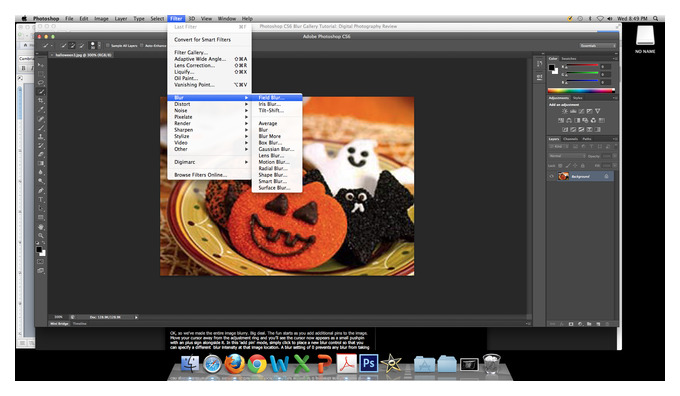Toggle Auto-Enhance checkbox
This screenshot has width=680, height=396.
[x=142, y=45]
